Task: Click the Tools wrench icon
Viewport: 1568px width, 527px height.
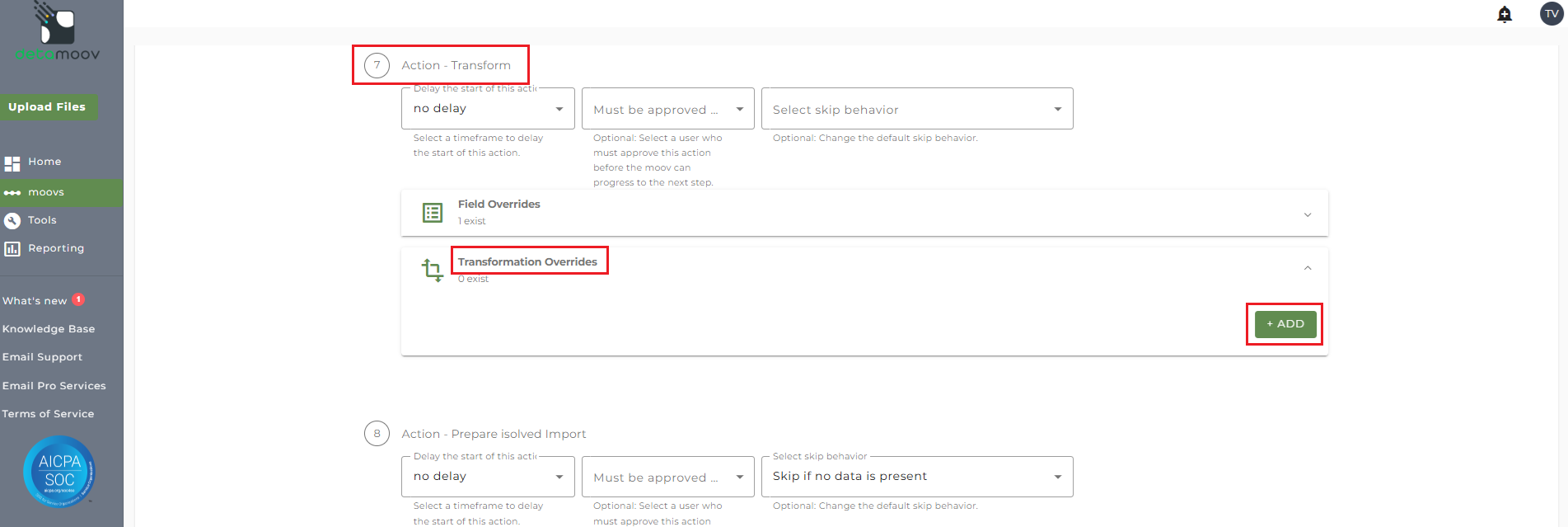Action: (12, 220)
